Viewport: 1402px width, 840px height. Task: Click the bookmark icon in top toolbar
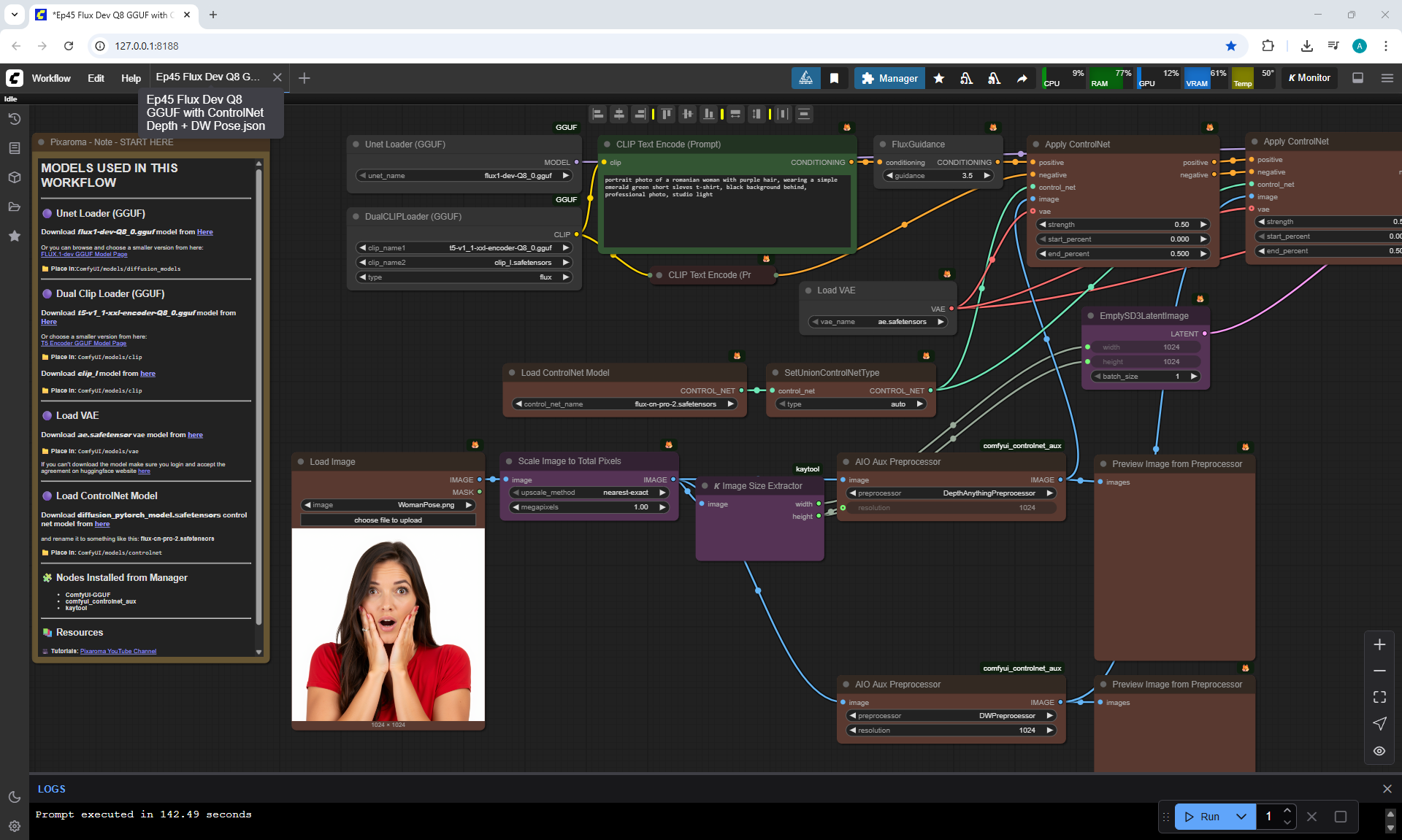pos(834,78)
